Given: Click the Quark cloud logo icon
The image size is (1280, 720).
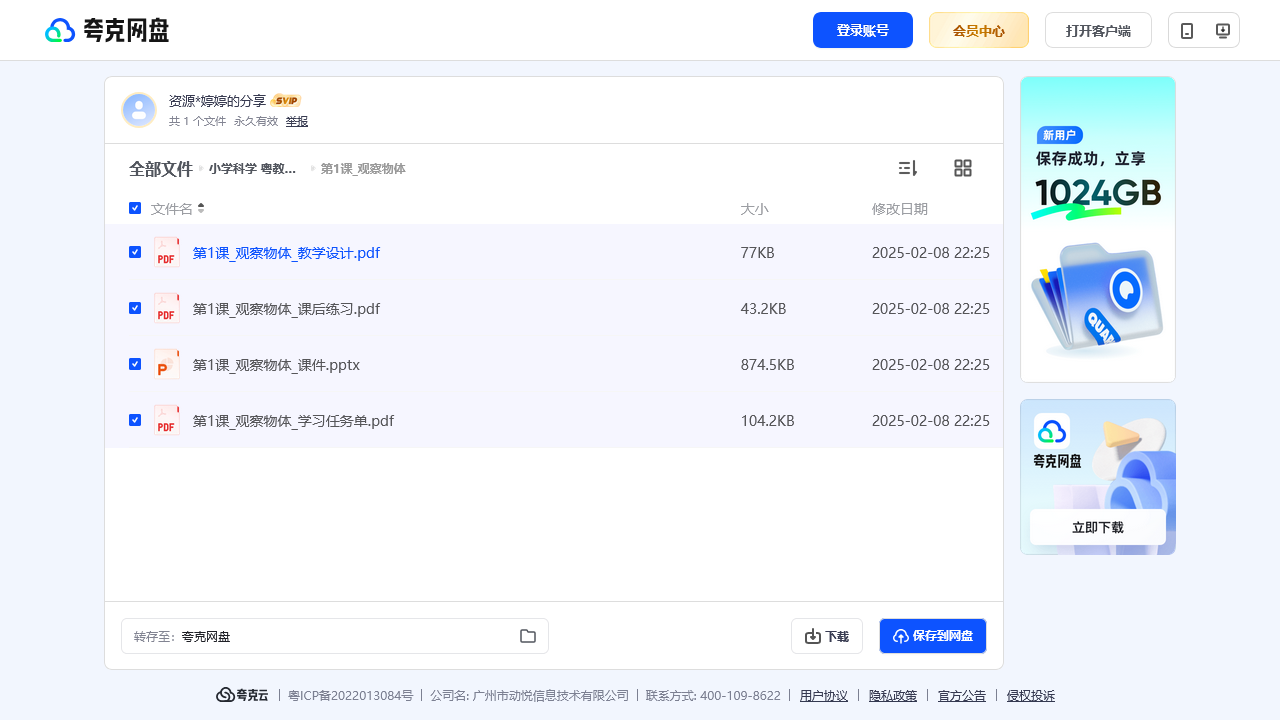Looking at the screenshot, I should (60, 30).
